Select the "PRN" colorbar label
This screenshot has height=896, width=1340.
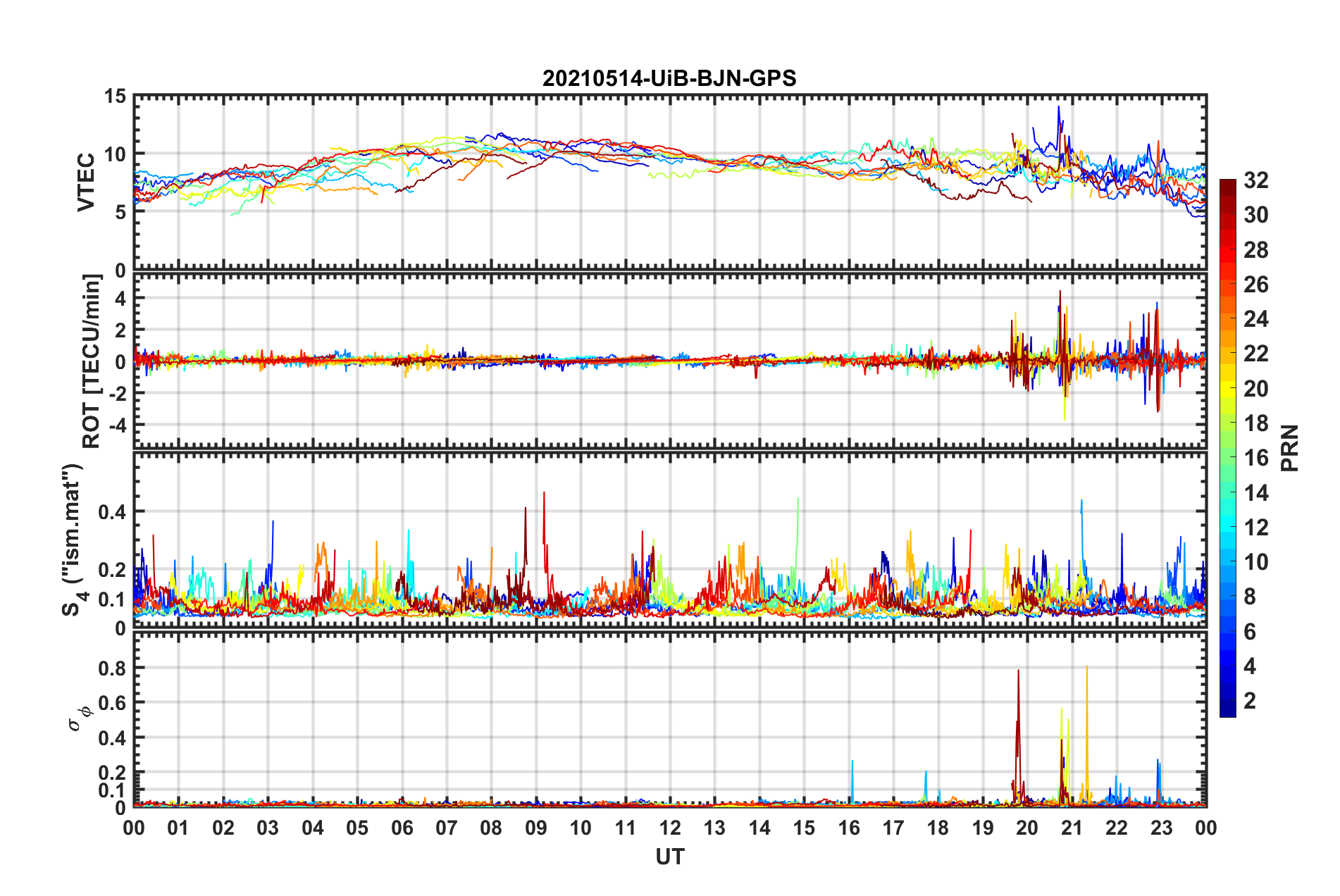1291,448
